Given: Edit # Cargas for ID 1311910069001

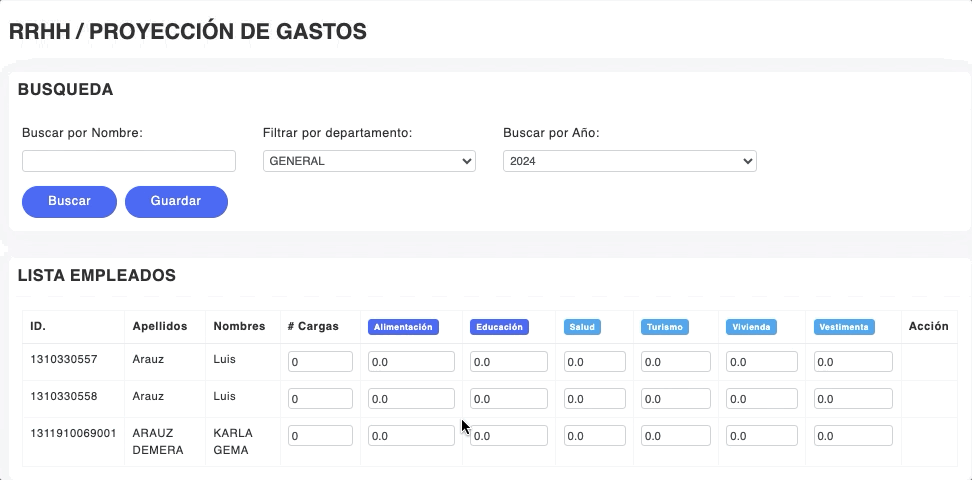Looking at the screenshot, I should point(320,436).
